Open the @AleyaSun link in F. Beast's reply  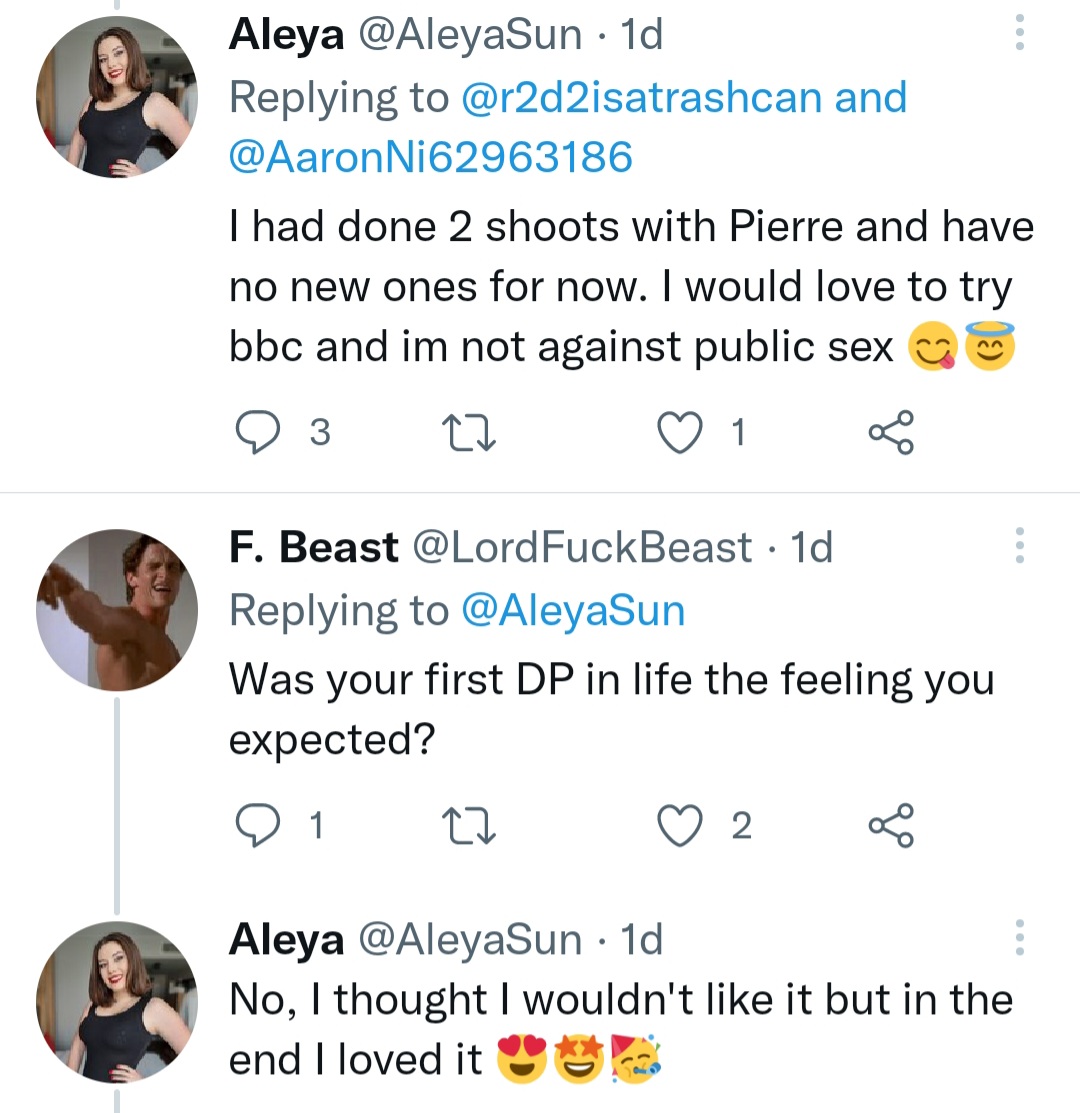[572, 609]
